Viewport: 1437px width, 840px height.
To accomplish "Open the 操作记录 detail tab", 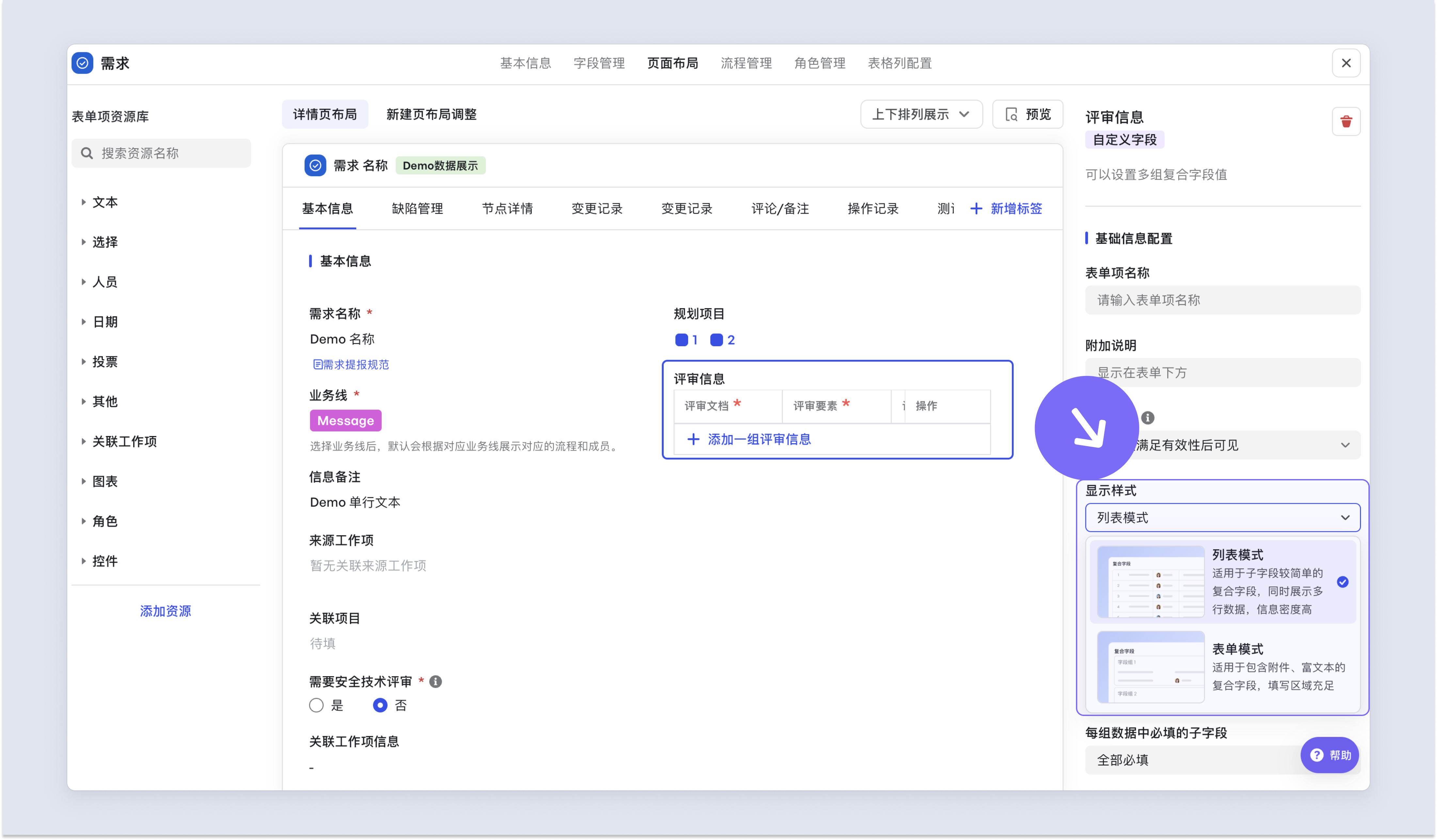I will tap(873, 209).
